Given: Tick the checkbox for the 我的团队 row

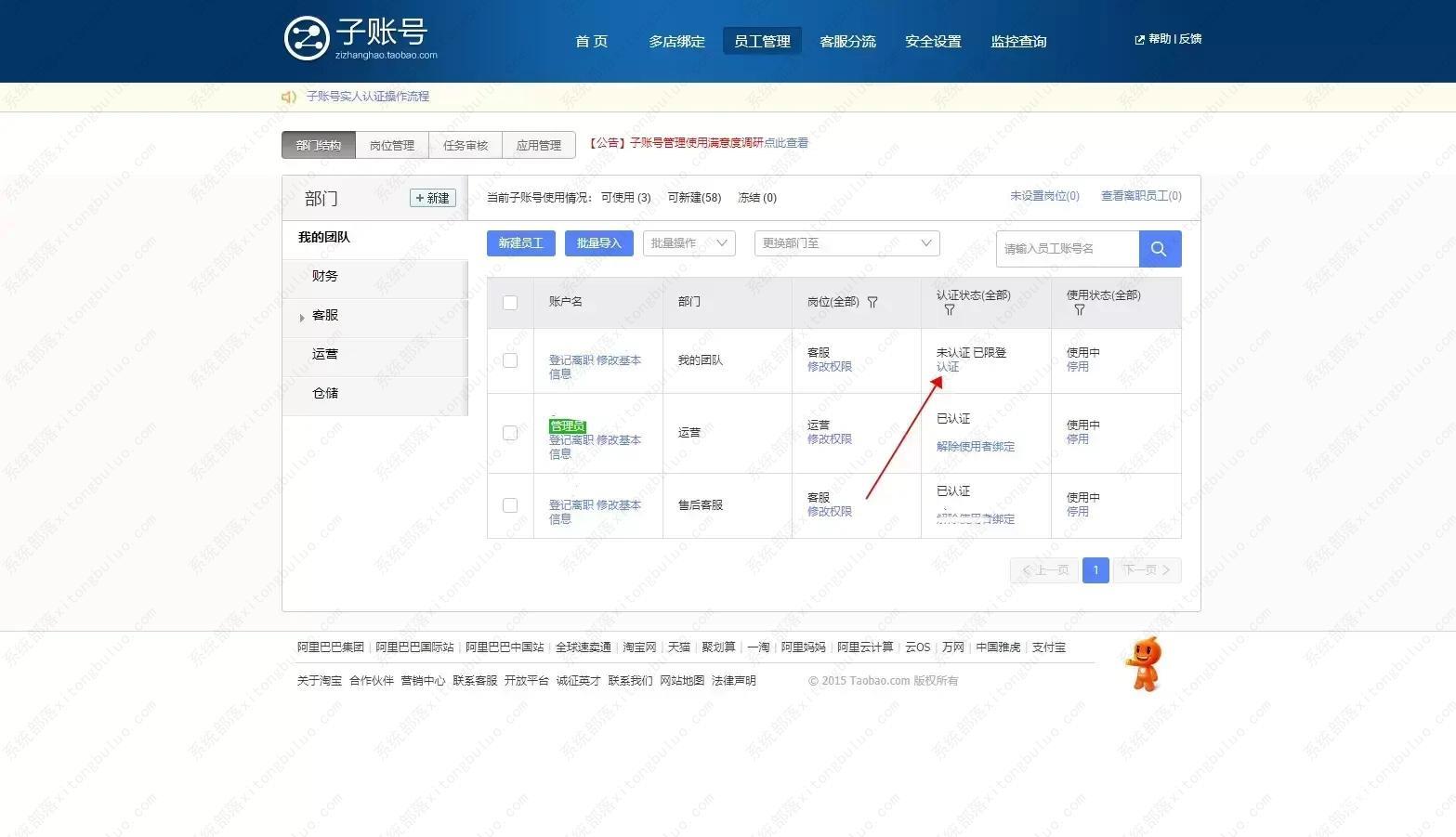Looking at the screenshot, I should pos(510,360).
